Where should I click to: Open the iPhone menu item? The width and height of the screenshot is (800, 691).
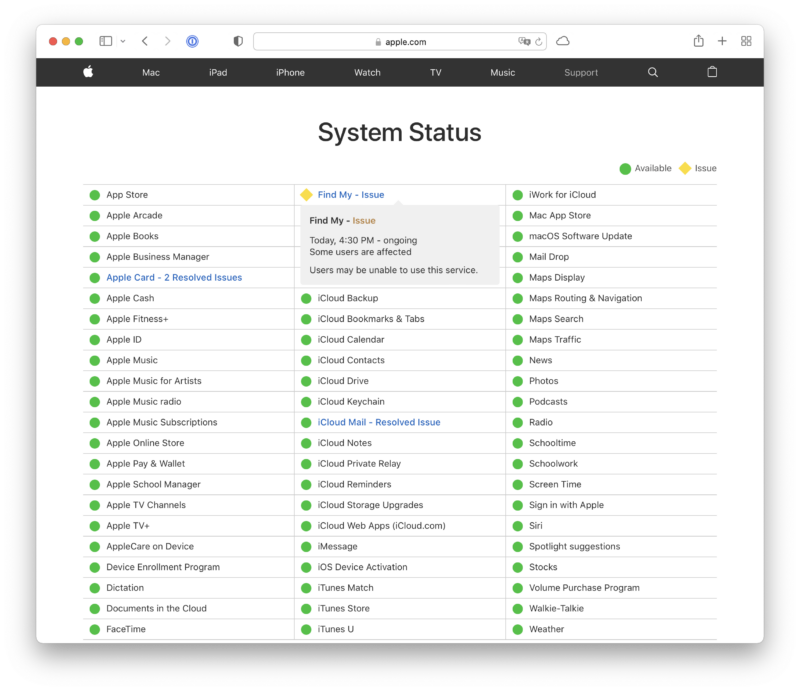[x=290, y=73]
